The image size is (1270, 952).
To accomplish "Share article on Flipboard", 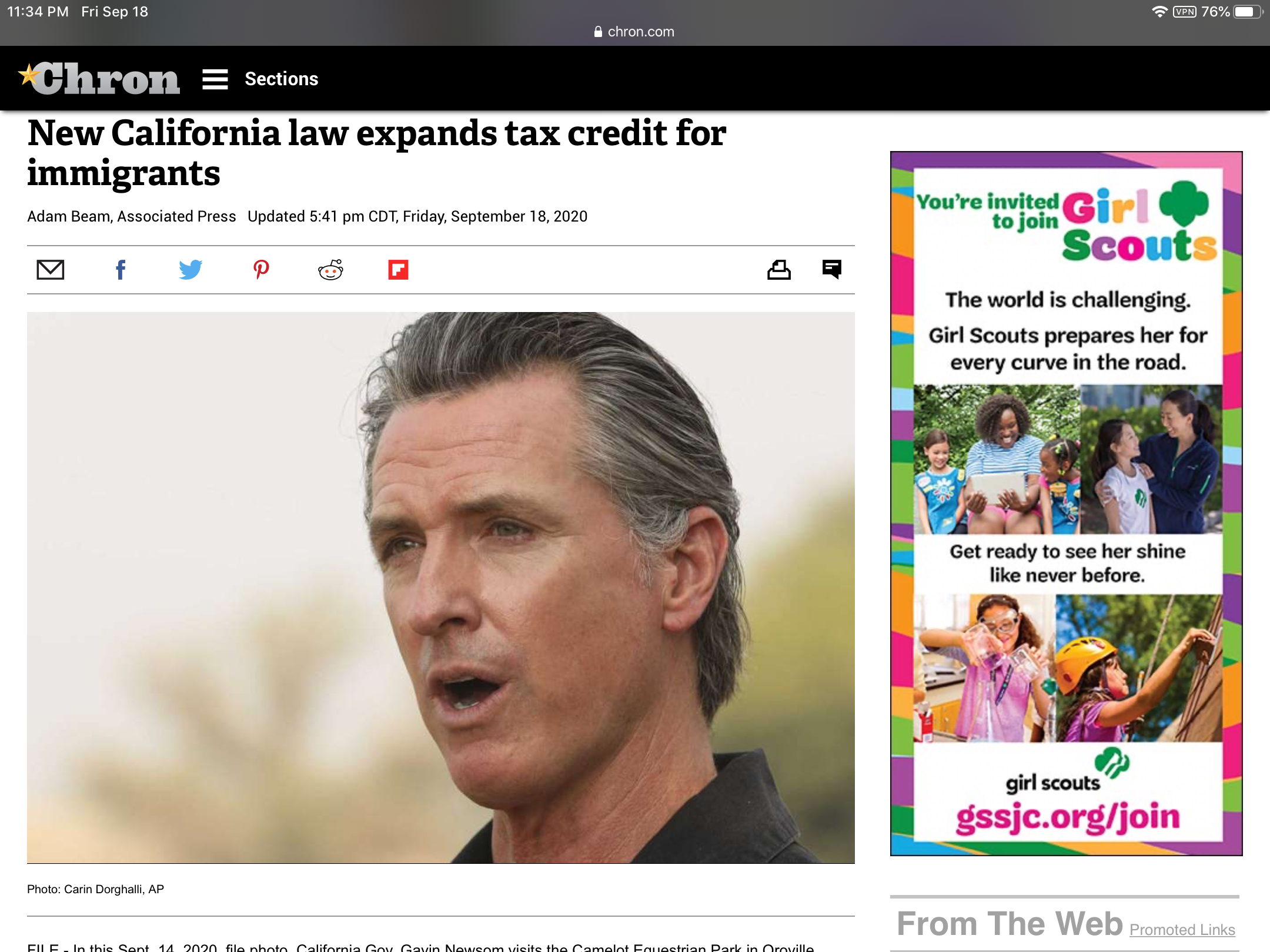I will click(x=398, y=270).
